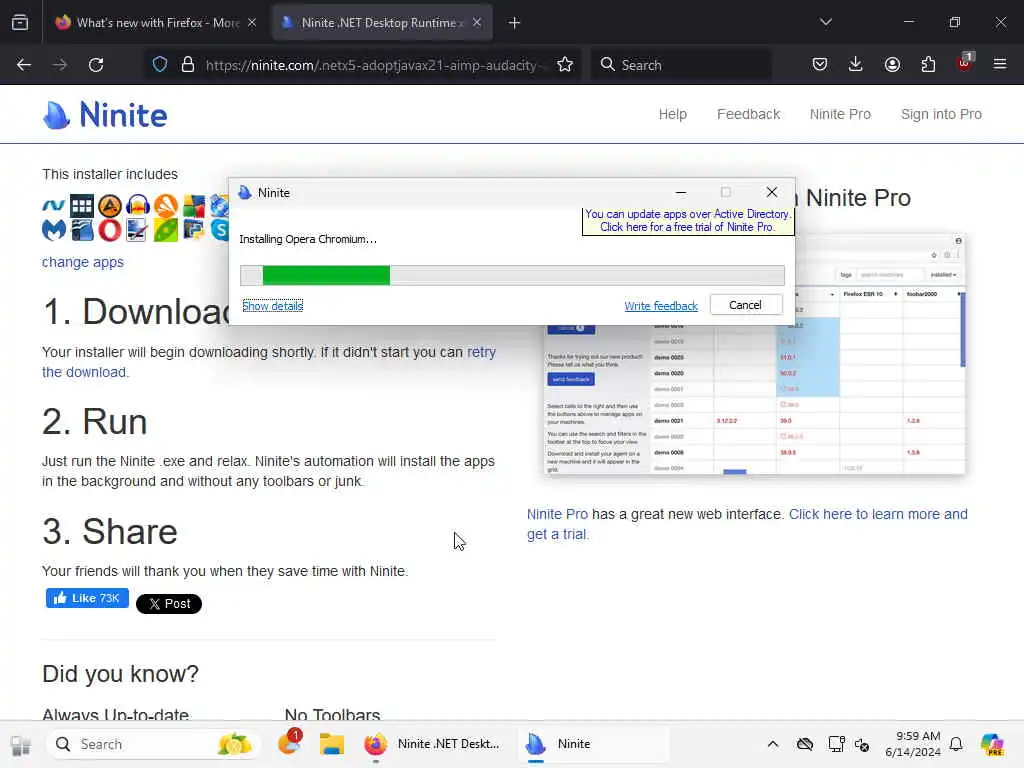1024x768 pixels.
Task: Open Firefox account menu
Action: coord(892,65)
